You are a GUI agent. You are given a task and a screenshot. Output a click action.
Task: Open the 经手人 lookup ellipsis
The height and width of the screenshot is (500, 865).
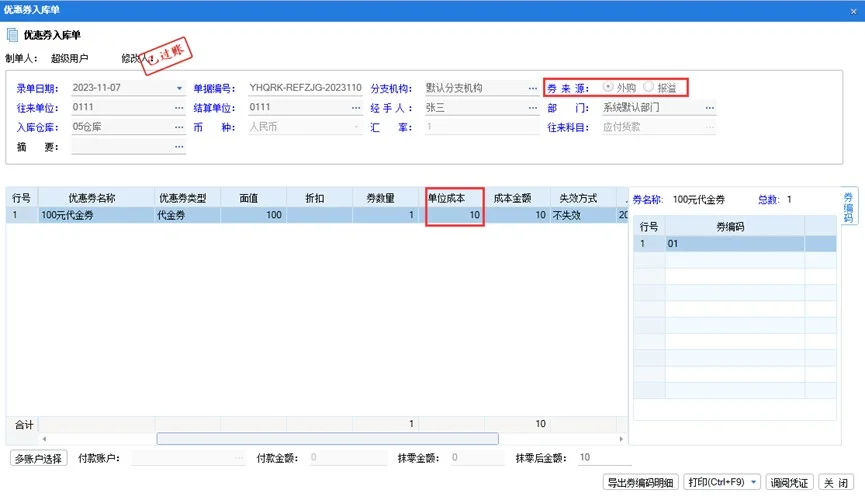pos(532,108)
